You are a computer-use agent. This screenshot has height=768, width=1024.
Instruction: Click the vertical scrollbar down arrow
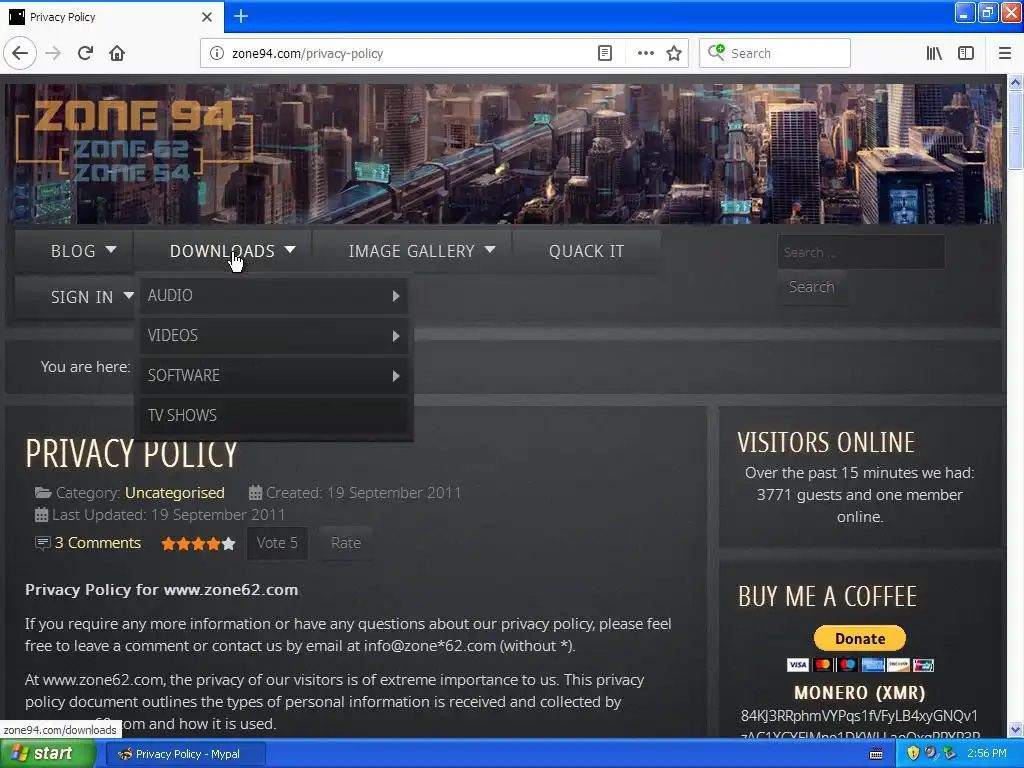[1016, 729]
